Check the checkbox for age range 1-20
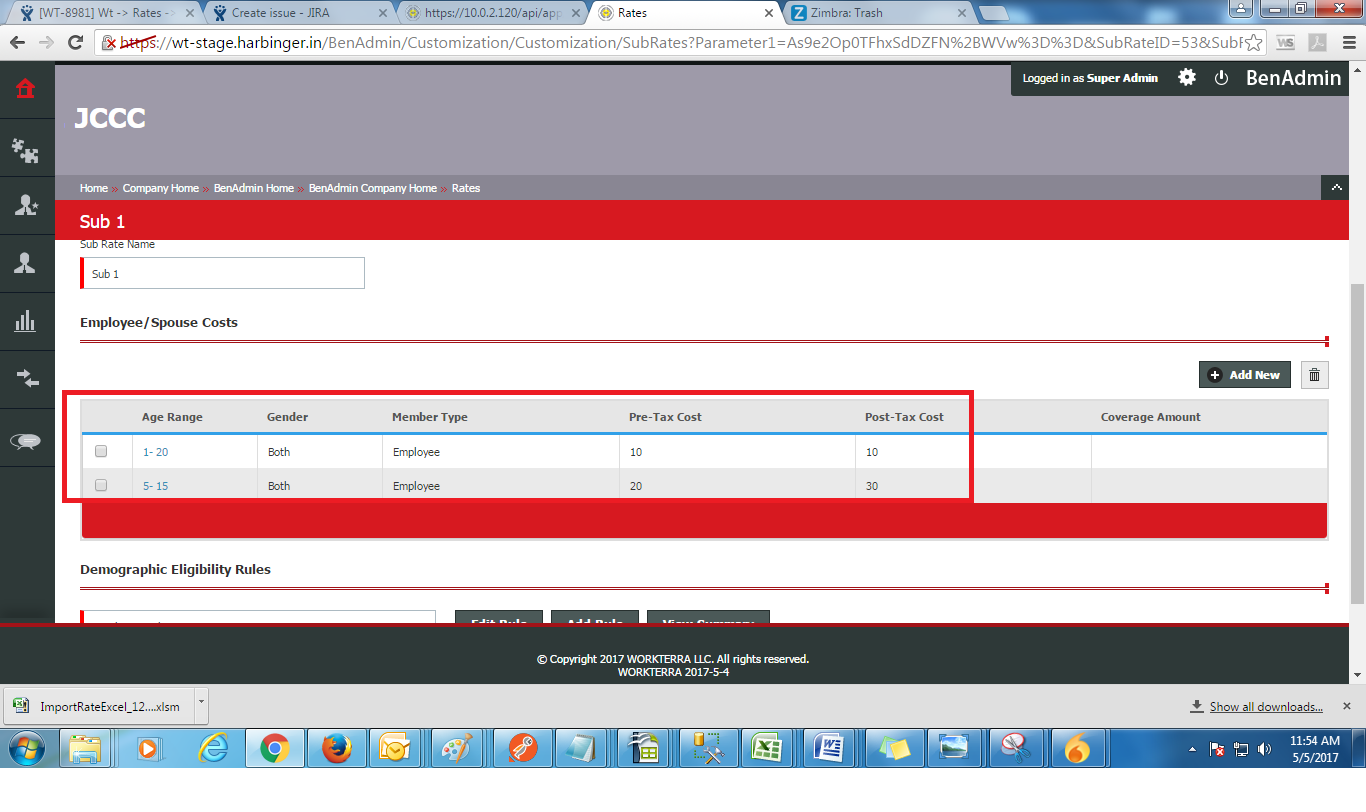The width and height of the screenshot is (1366, 812). (x=101, y=452)
